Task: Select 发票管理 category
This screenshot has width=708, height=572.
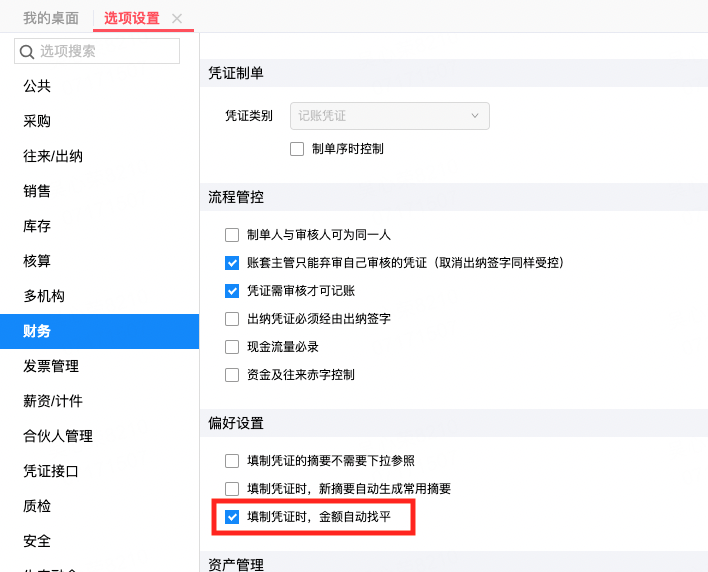Action: [51, 366]
